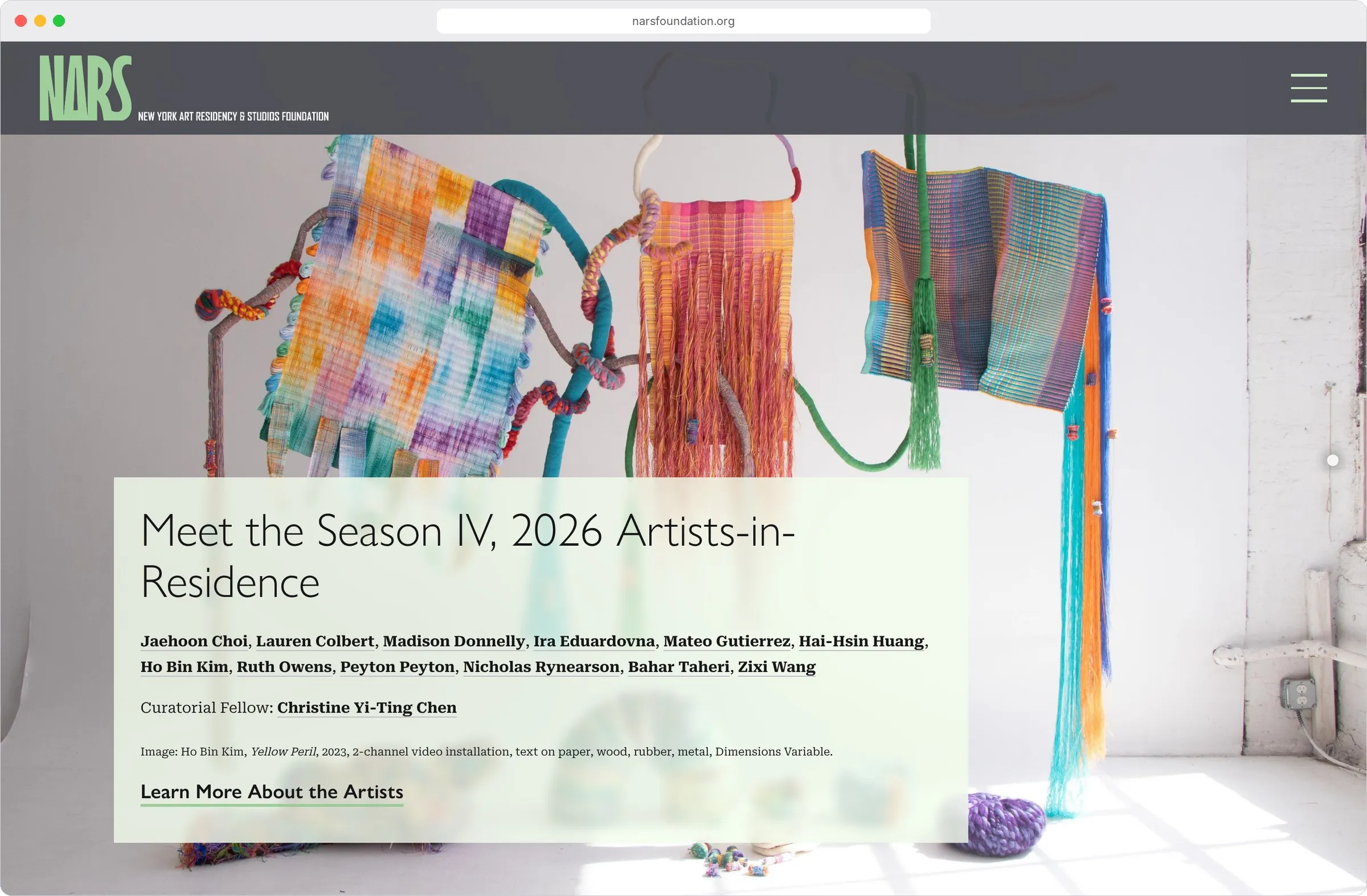The height and width of the screenshot is (896, 1367).
Task: Open Christine Yi-Ting Chen fellow link
Action: pos(367,707)
